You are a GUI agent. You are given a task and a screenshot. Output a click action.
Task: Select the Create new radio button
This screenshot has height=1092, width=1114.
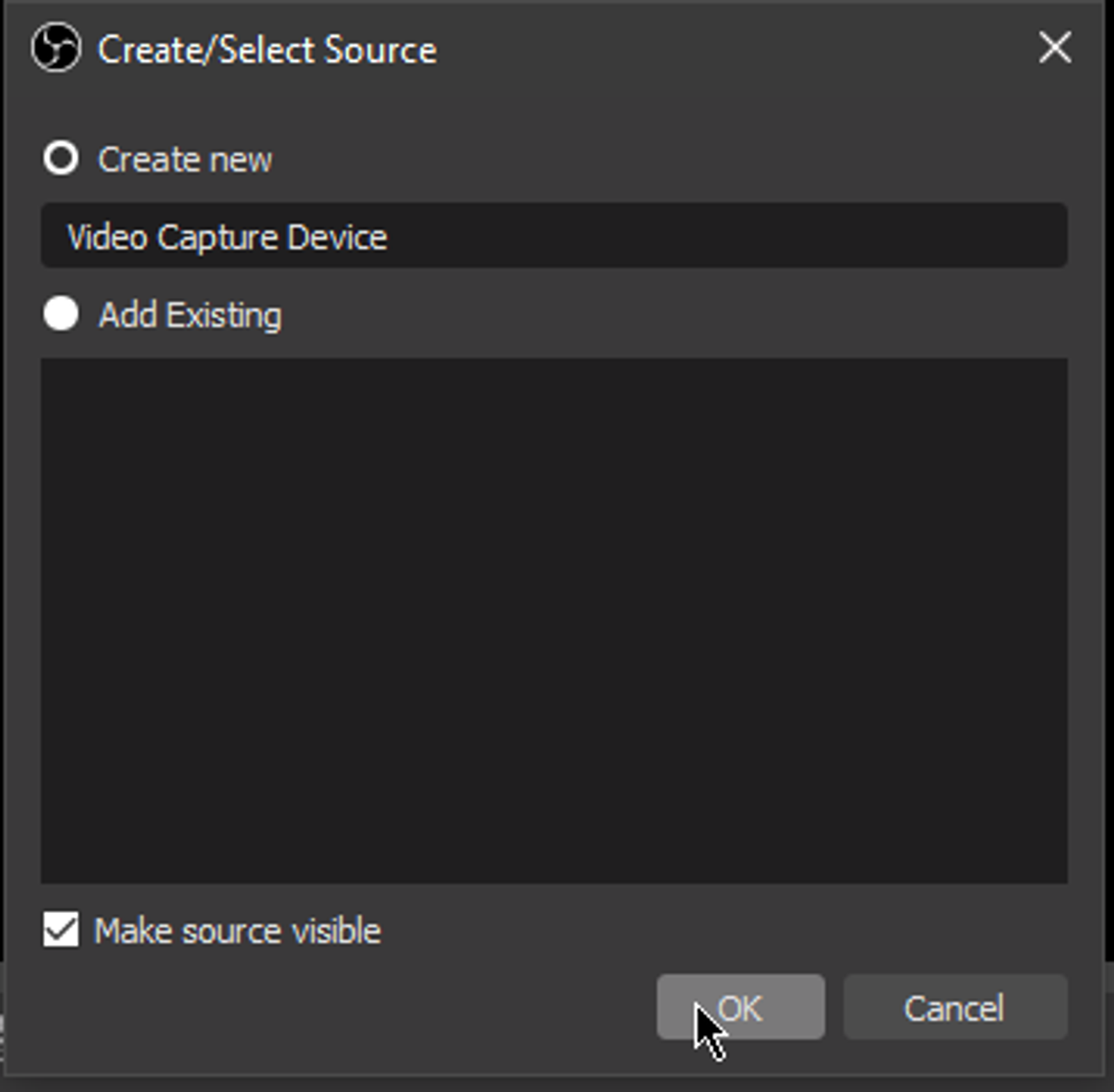(x=61, y=159)
